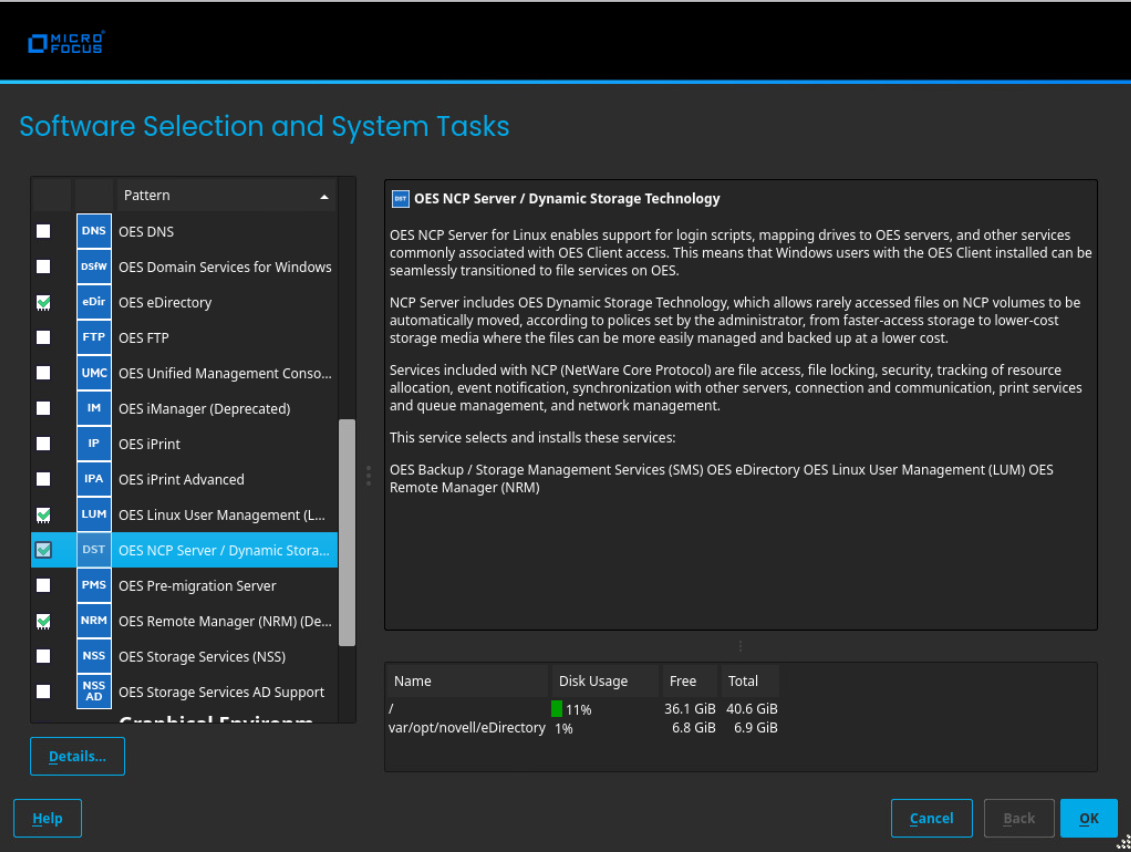
Task: Click the FTP pattern icon
Action: point(94,338)
